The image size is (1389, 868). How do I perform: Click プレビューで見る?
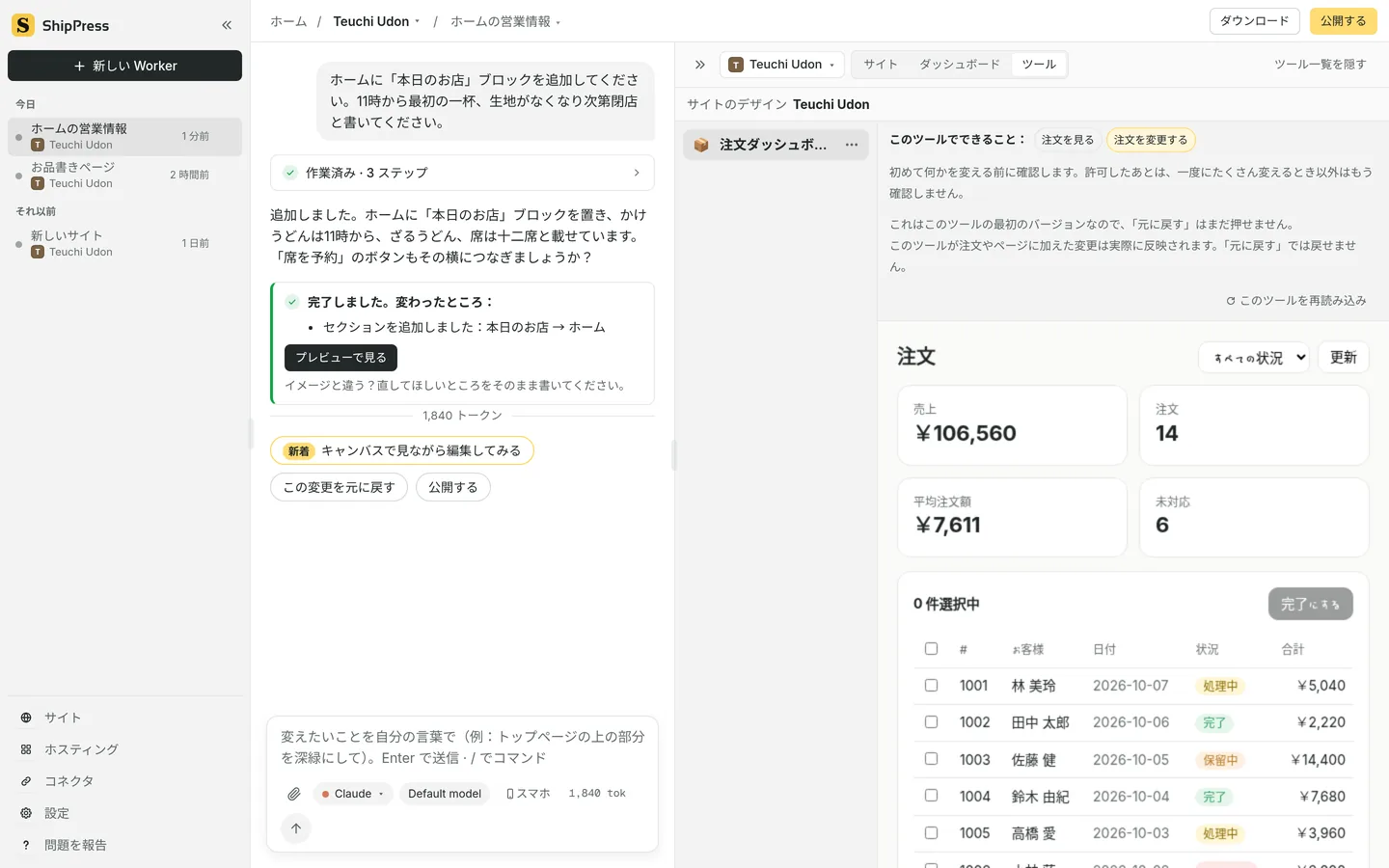click(340, 358)
